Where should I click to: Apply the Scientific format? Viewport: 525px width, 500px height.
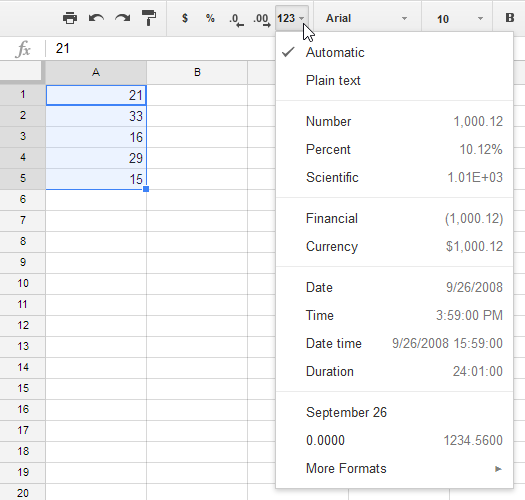394,177
